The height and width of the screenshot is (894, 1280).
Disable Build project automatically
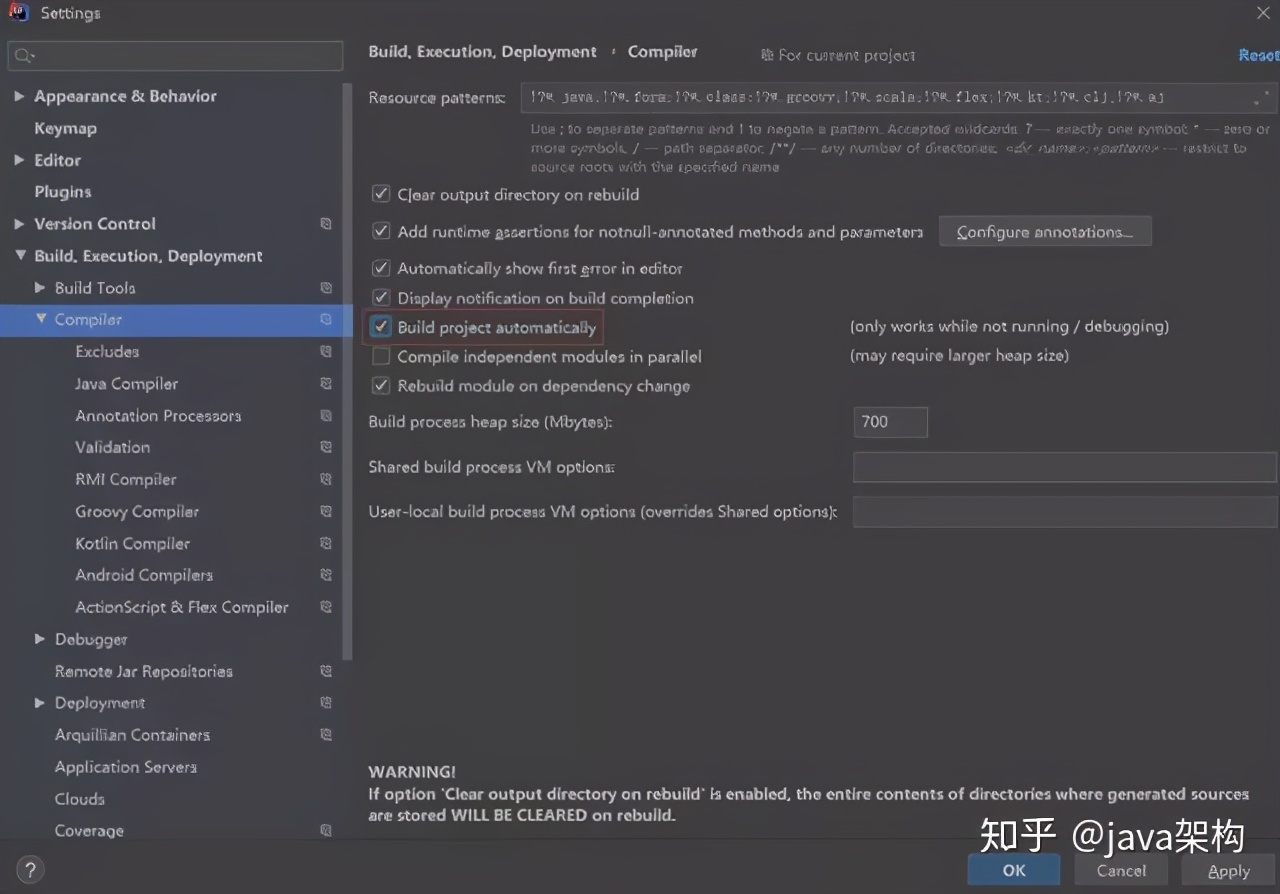click(381, 327)
